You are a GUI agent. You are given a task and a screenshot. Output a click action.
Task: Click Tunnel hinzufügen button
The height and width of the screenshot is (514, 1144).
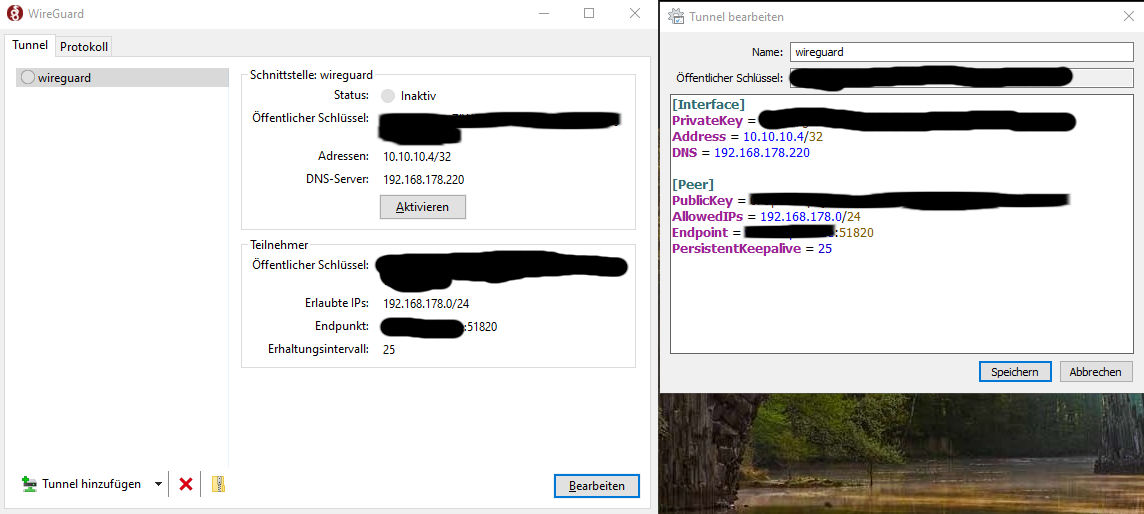(82, 484)
